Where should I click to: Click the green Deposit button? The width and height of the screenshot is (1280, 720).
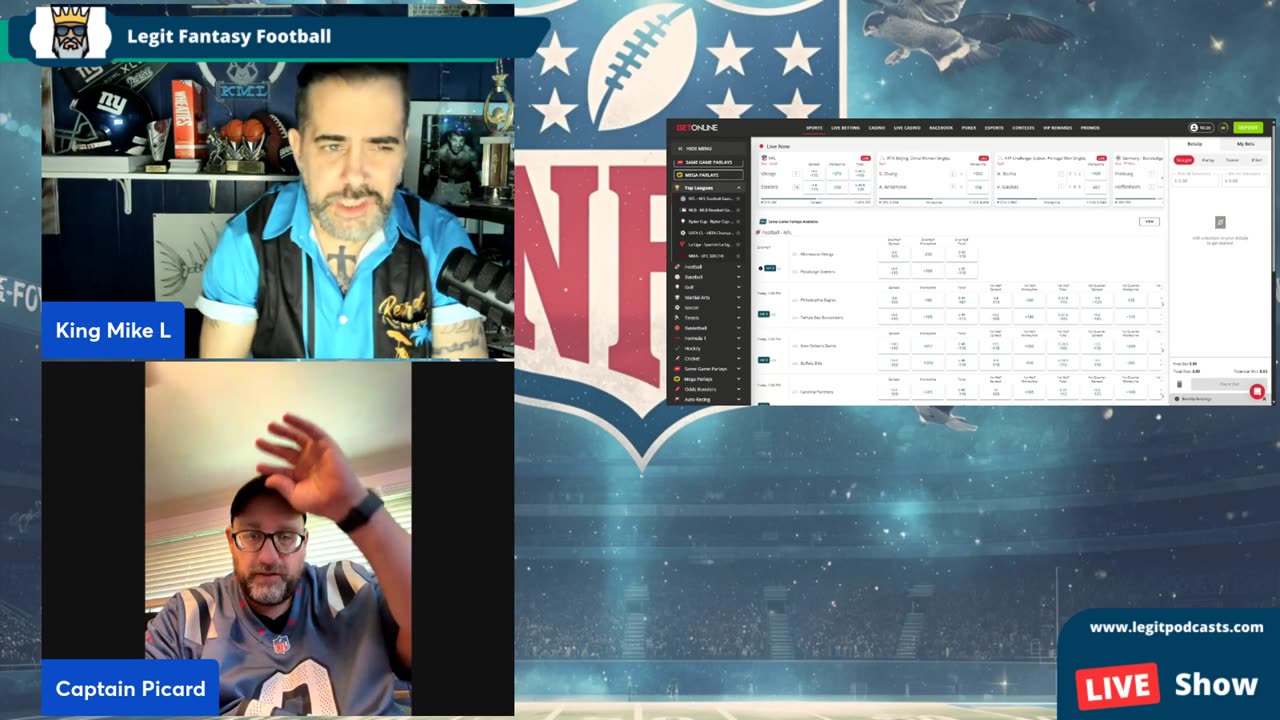point(1248,128)
